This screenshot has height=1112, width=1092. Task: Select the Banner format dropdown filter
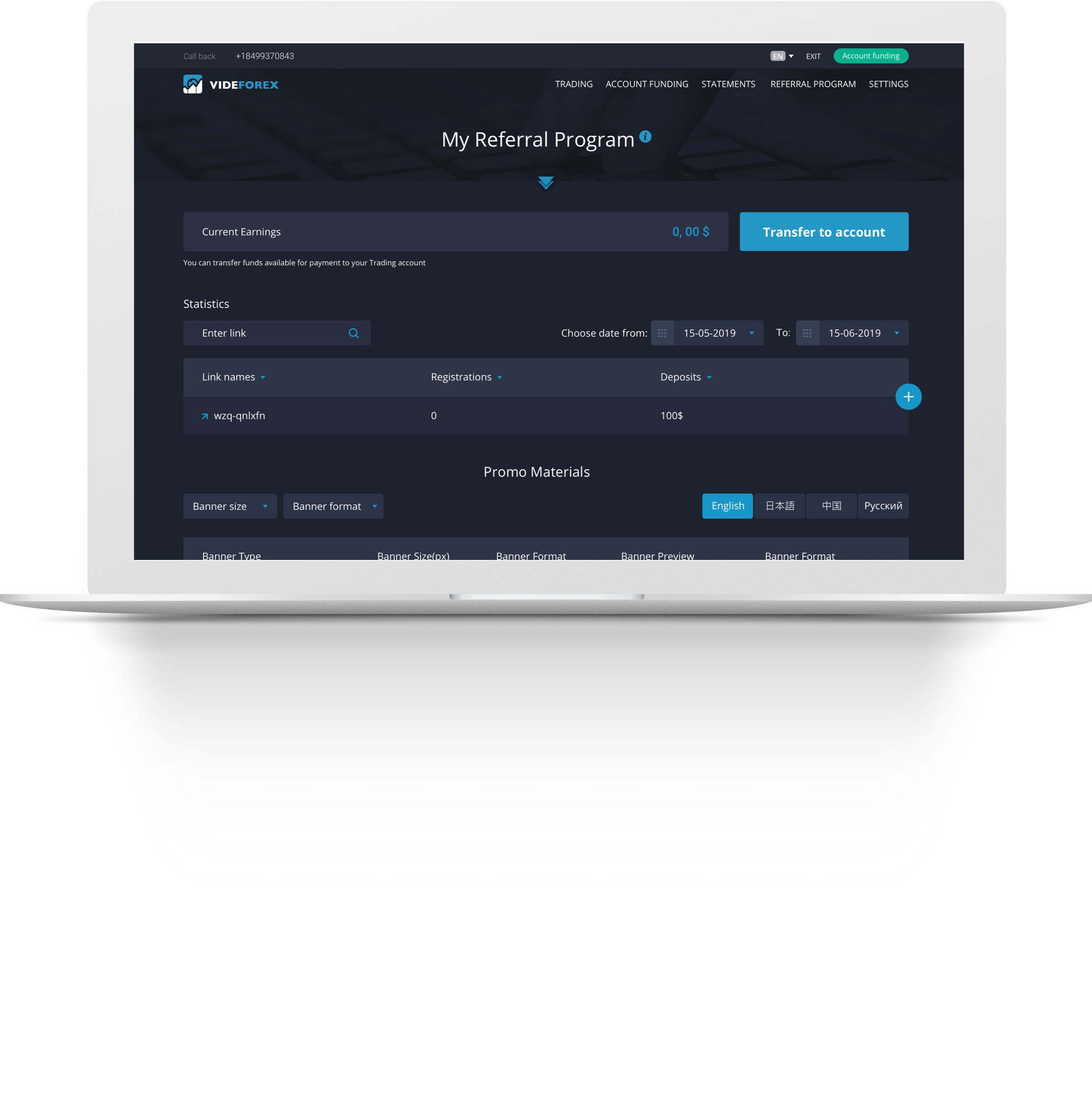click(x=334, y=506)
